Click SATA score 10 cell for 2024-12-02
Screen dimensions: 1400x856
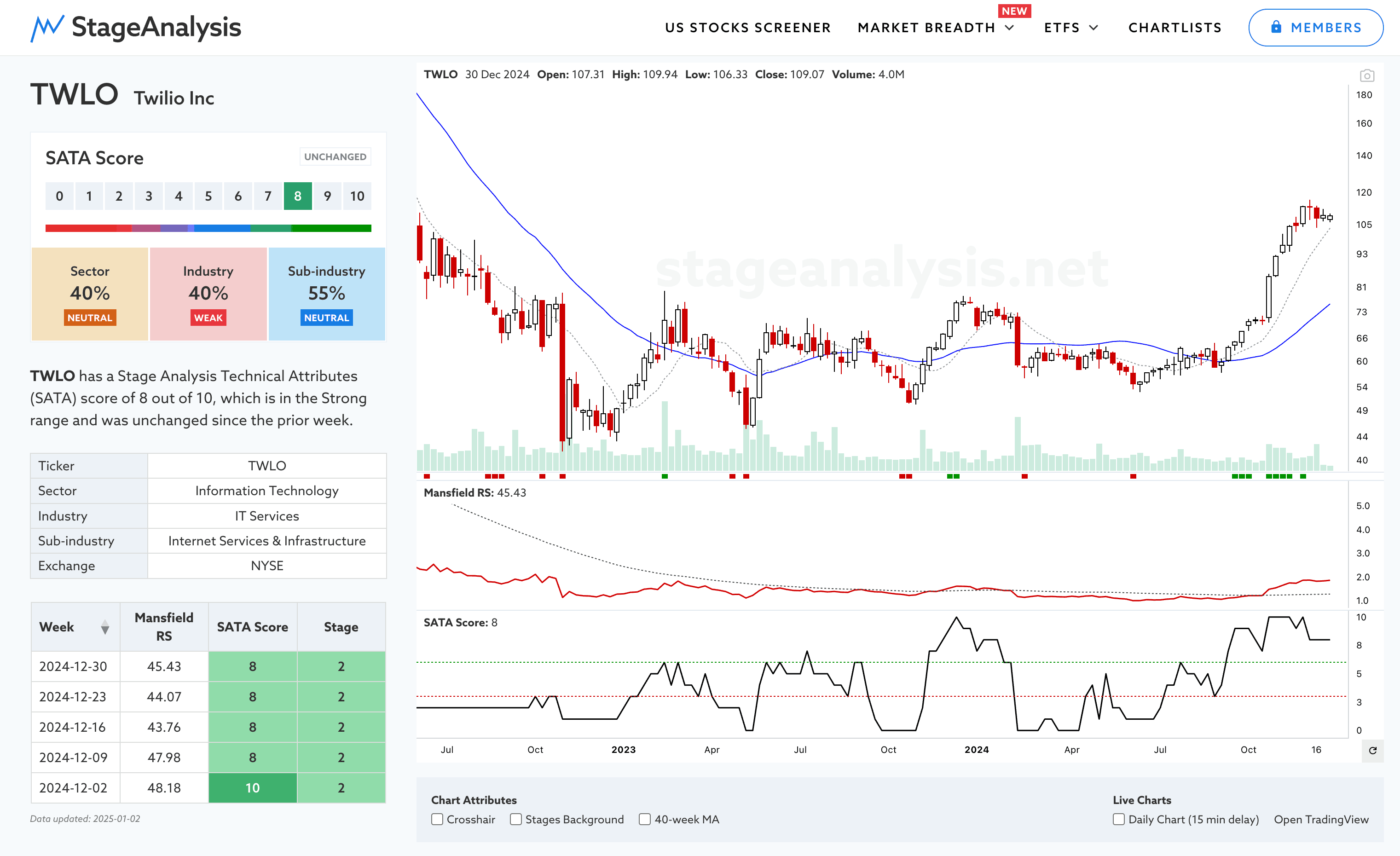click(x=252, y=788)
